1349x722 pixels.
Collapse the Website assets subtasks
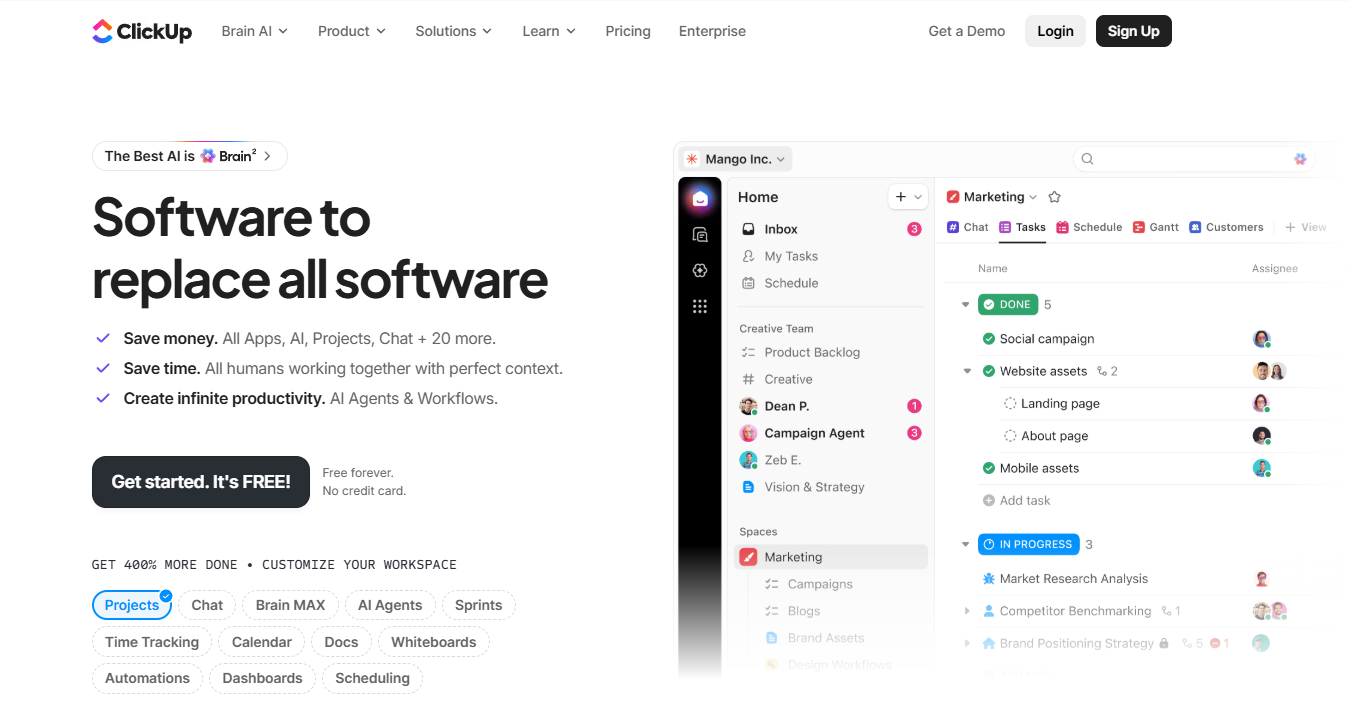pyautogui.click(x=967, y=371)
